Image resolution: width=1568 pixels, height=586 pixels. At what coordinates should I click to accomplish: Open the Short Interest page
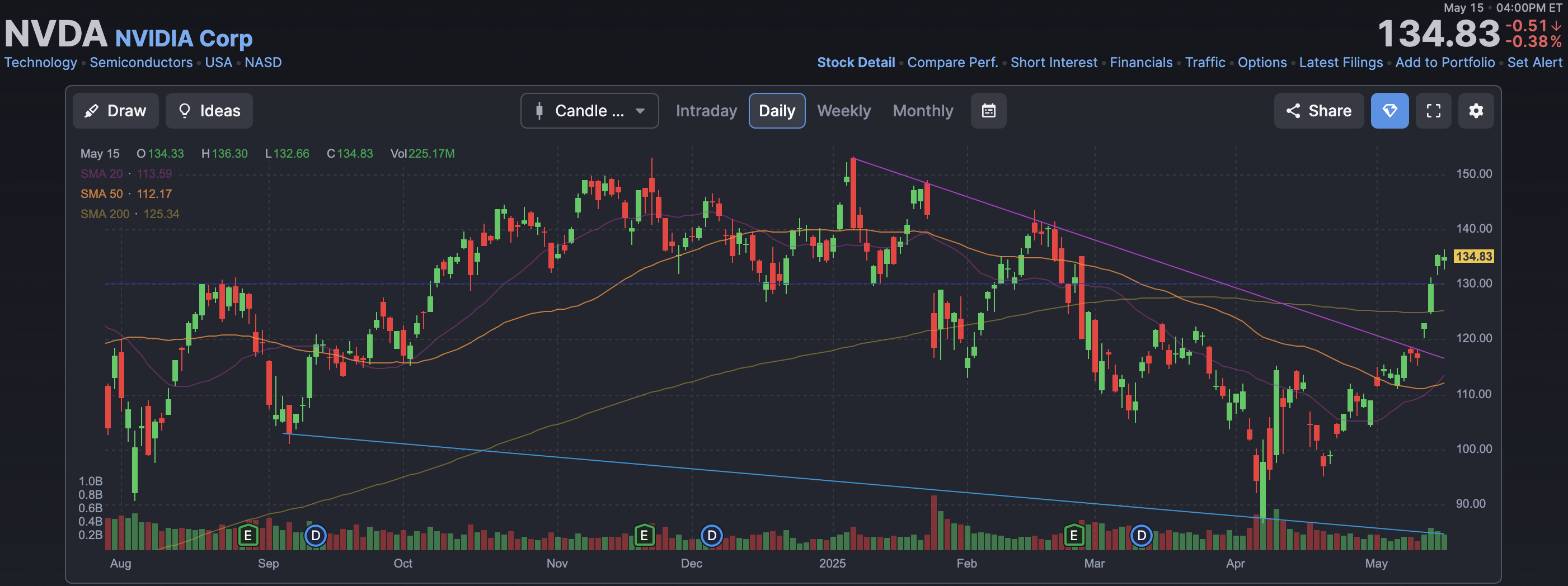1054,63
